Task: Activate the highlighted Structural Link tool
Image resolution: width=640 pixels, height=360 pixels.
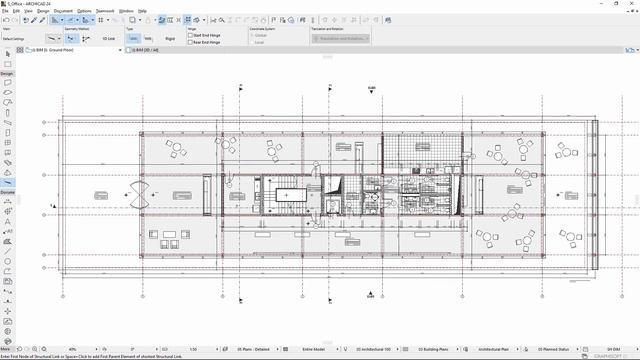Action: 8,182
